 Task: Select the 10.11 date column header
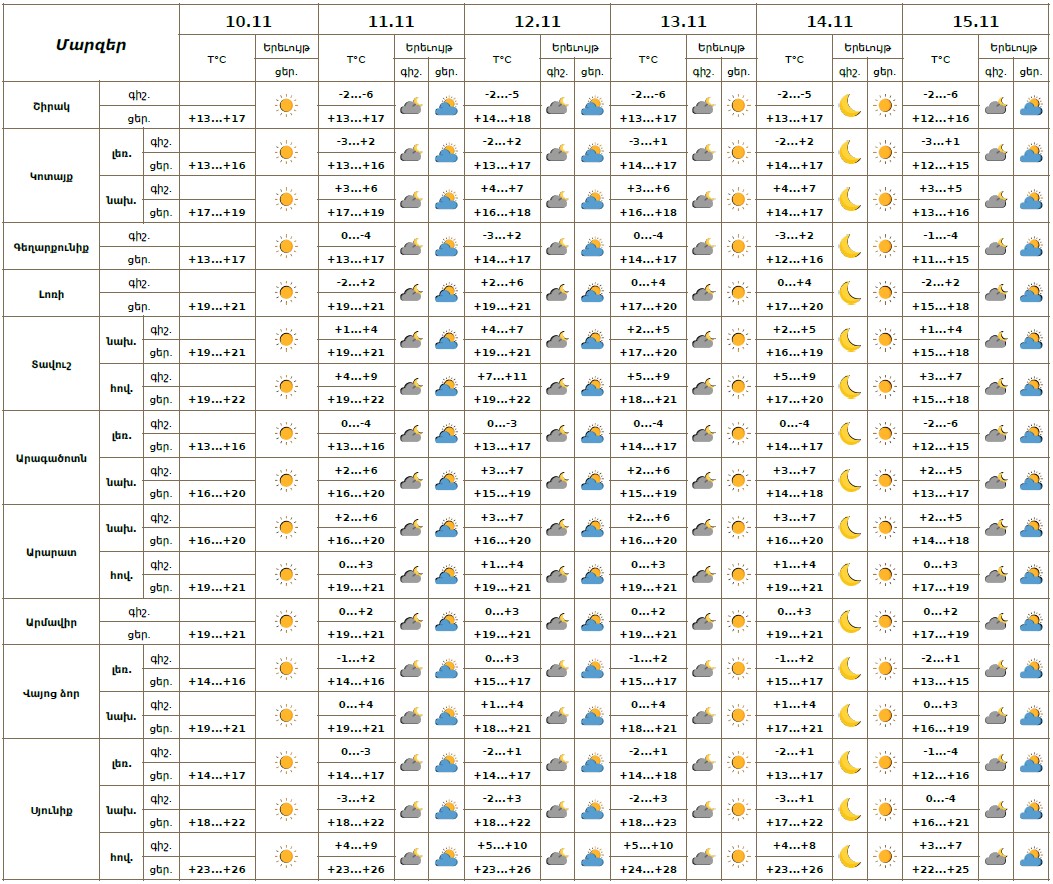pos(248,20)
